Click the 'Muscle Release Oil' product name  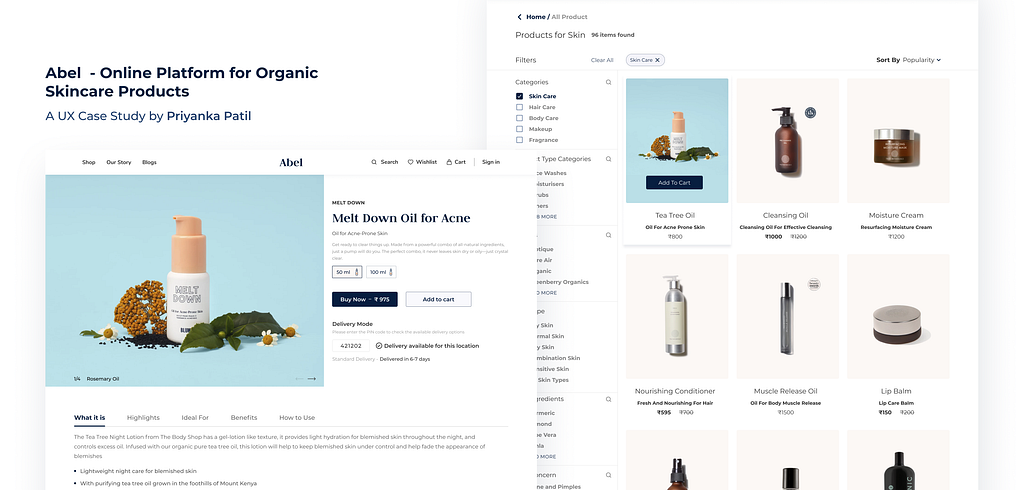click(786, 391)
